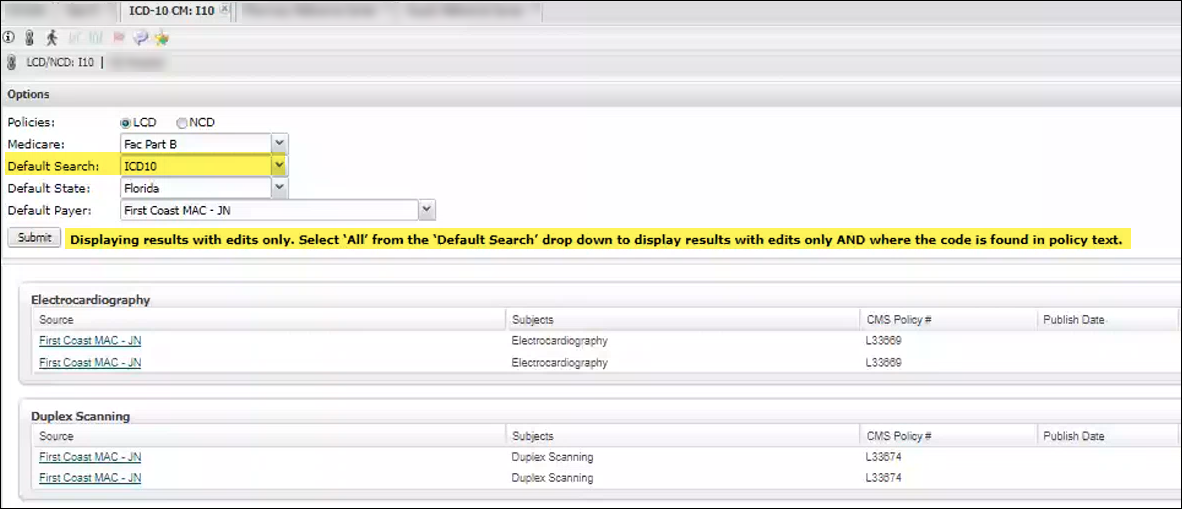This screenshot has width=1182, height=509.
Task: Open the Default State dropdown arrow
Action: pyautogui.click(x=280, y=188)
